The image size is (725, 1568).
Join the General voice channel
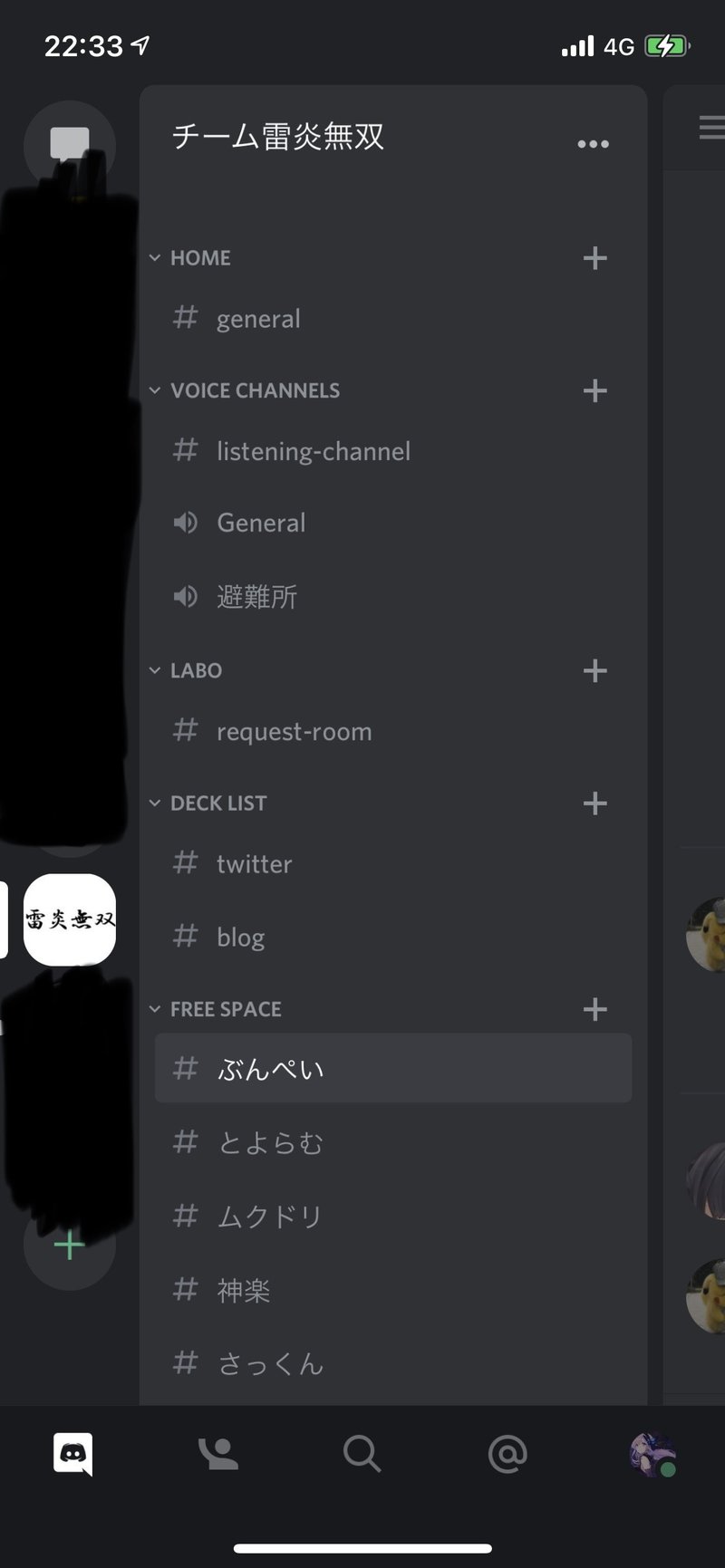(261, 523)
